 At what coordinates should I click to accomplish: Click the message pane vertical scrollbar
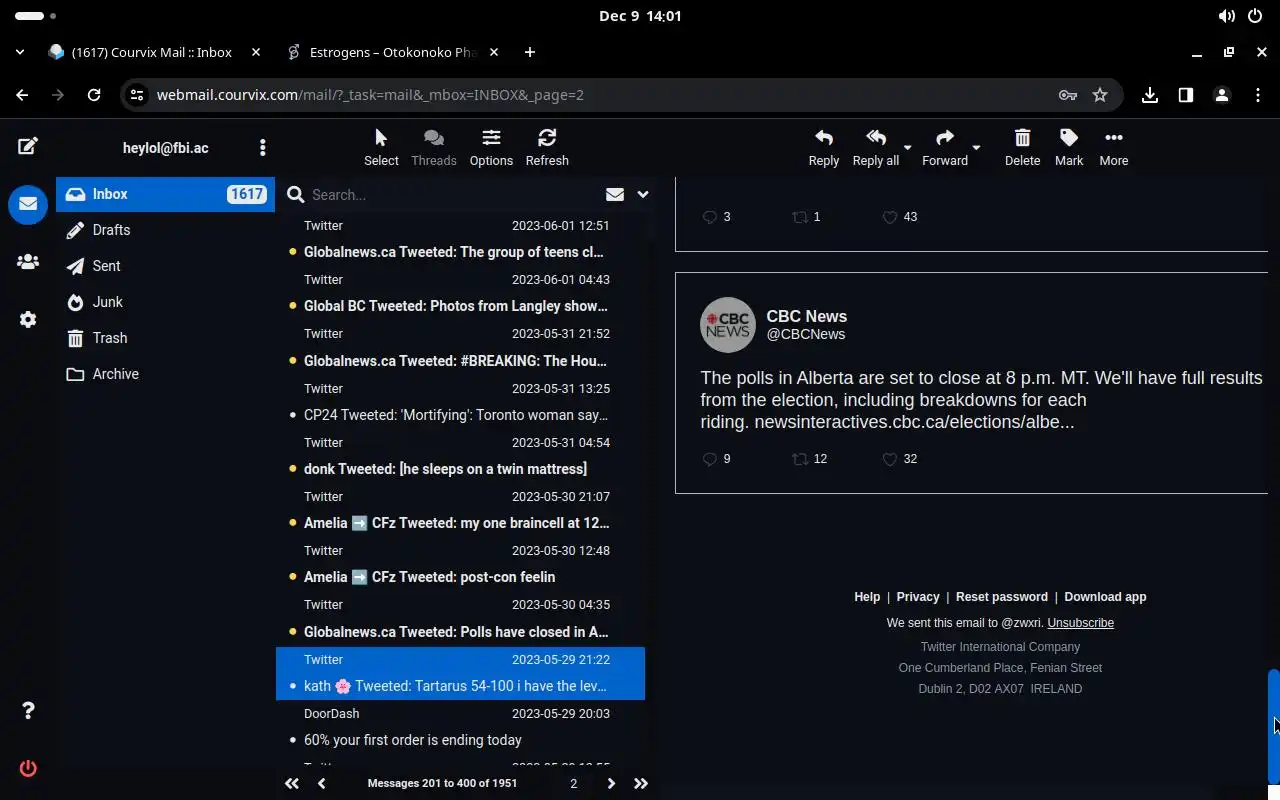coord(1273,726)
